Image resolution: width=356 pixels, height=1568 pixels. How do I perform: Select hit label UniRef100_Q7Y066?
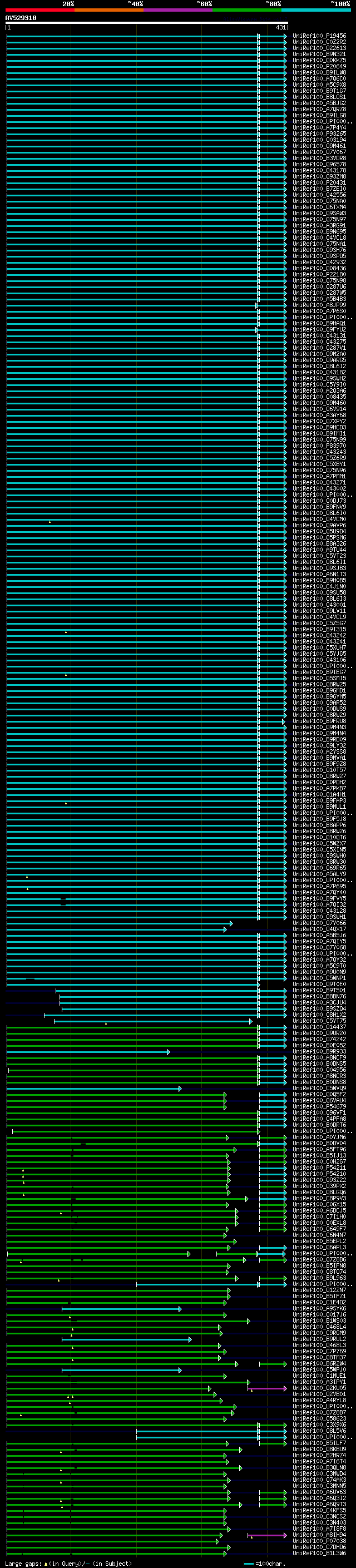point(319,923)
